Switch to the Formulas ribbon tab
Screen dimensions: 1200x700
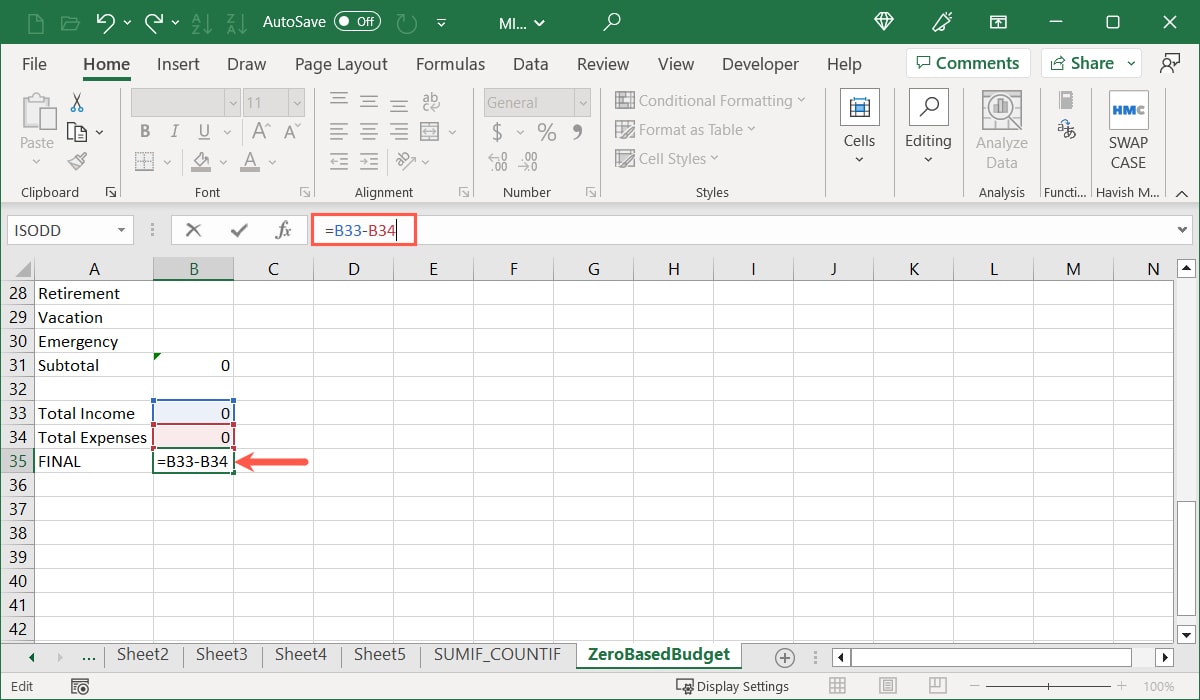point(450,64)
